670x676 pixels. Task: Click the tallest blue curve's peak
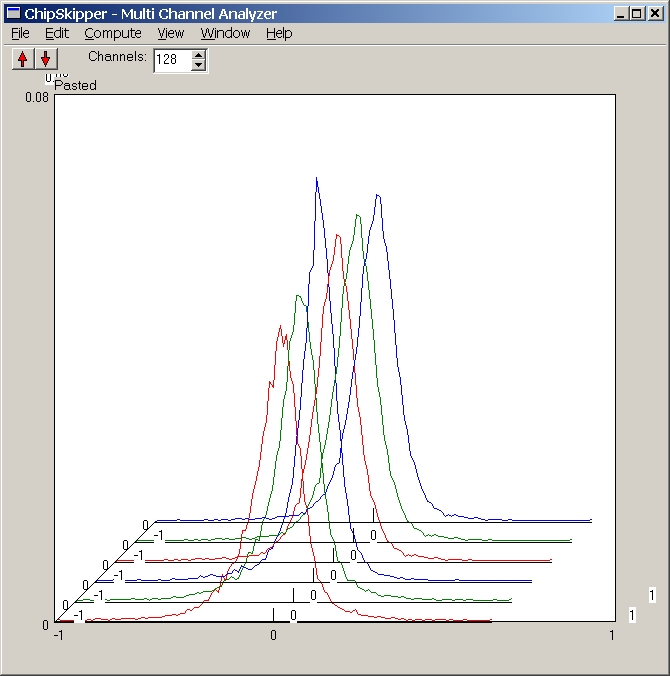click(317, 179)
